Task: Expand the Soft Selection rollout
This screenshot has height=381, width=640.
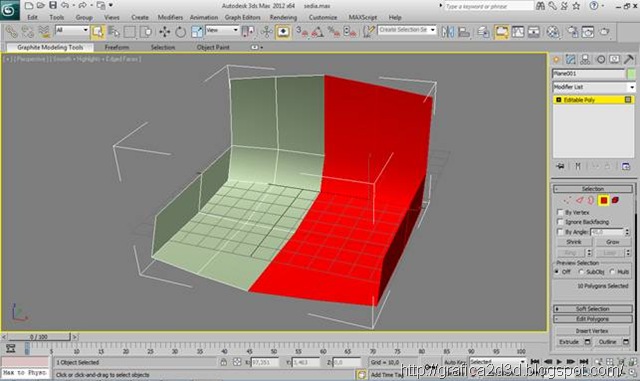Action: [593, 309]
